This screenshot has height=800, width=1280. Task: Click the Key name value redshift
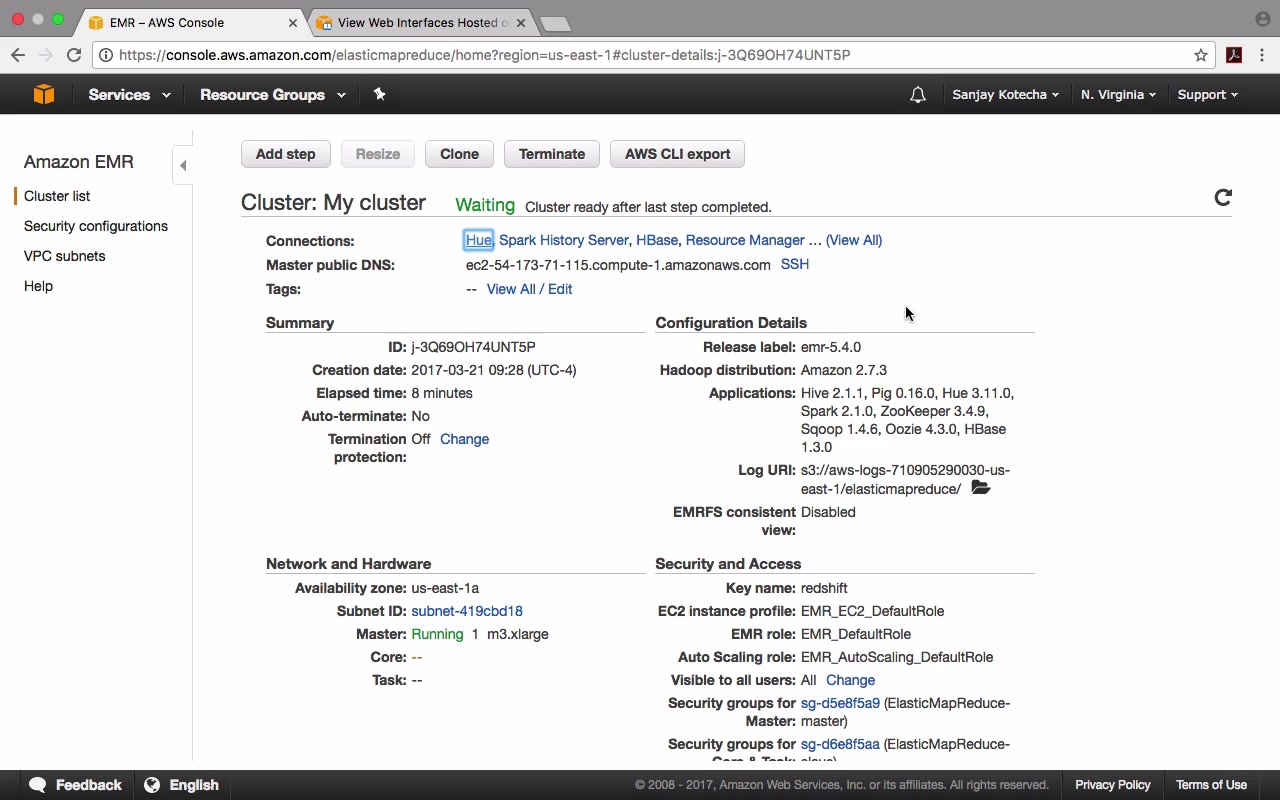tap(824, 588)
